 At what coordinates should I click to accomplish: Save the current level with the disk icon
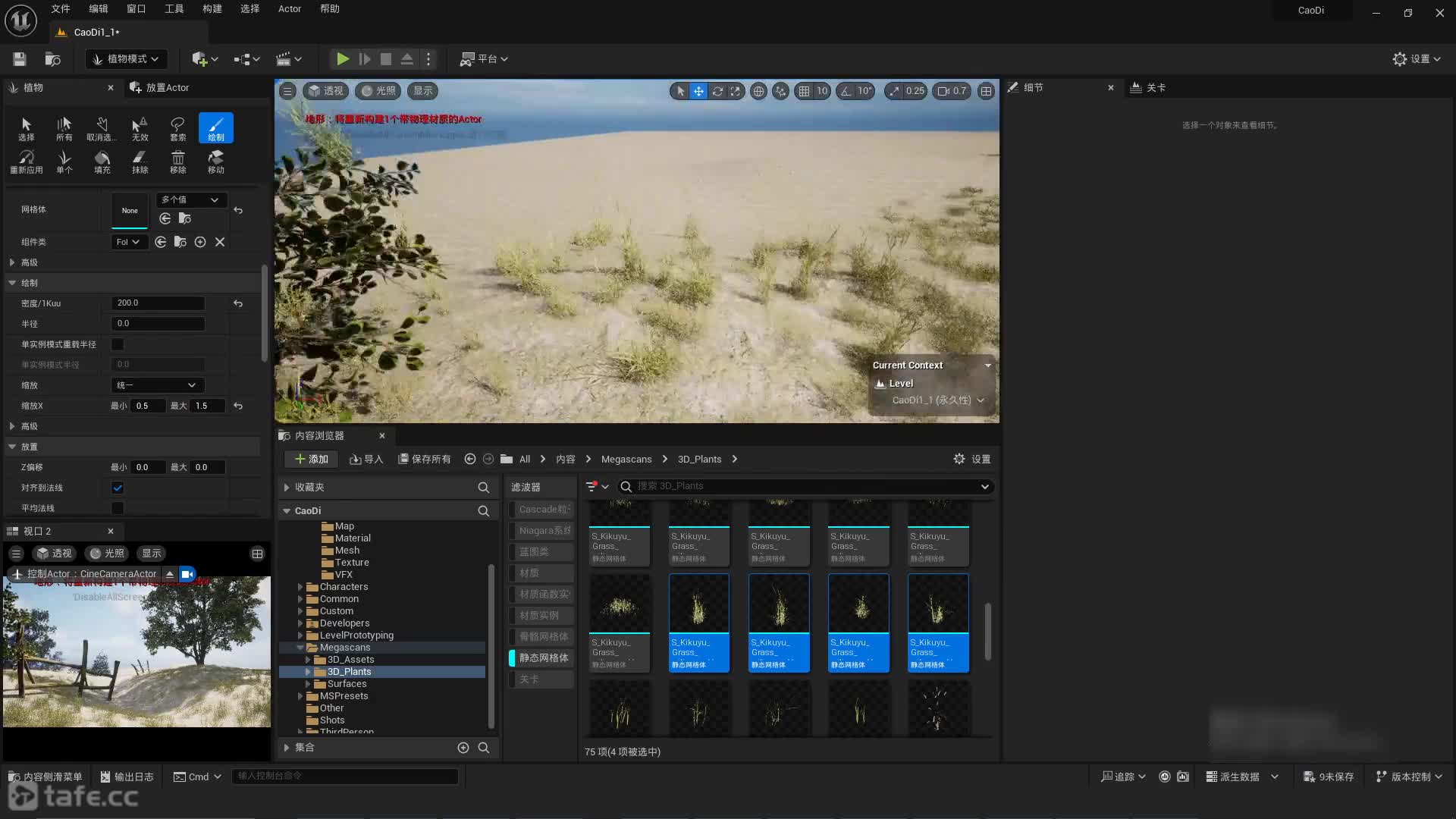pyautogui.click(x=20, y=59)
